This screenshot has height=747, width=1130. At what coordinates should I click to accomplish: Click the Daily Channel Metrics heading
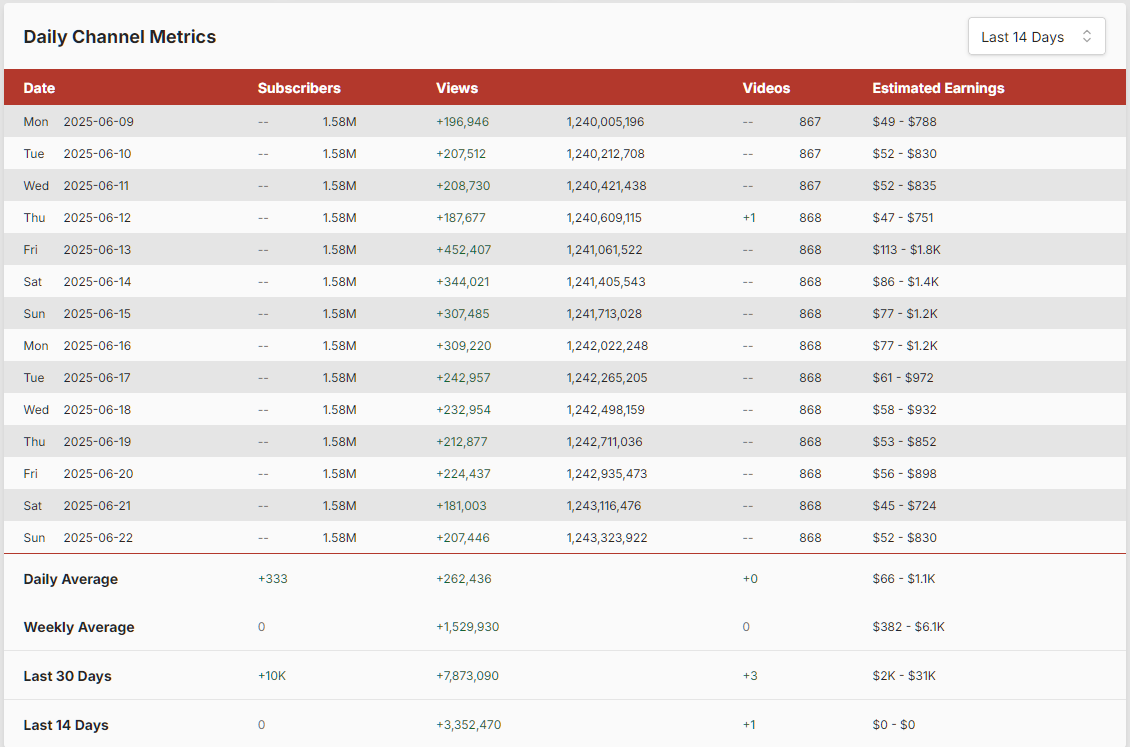pos(120,37)
